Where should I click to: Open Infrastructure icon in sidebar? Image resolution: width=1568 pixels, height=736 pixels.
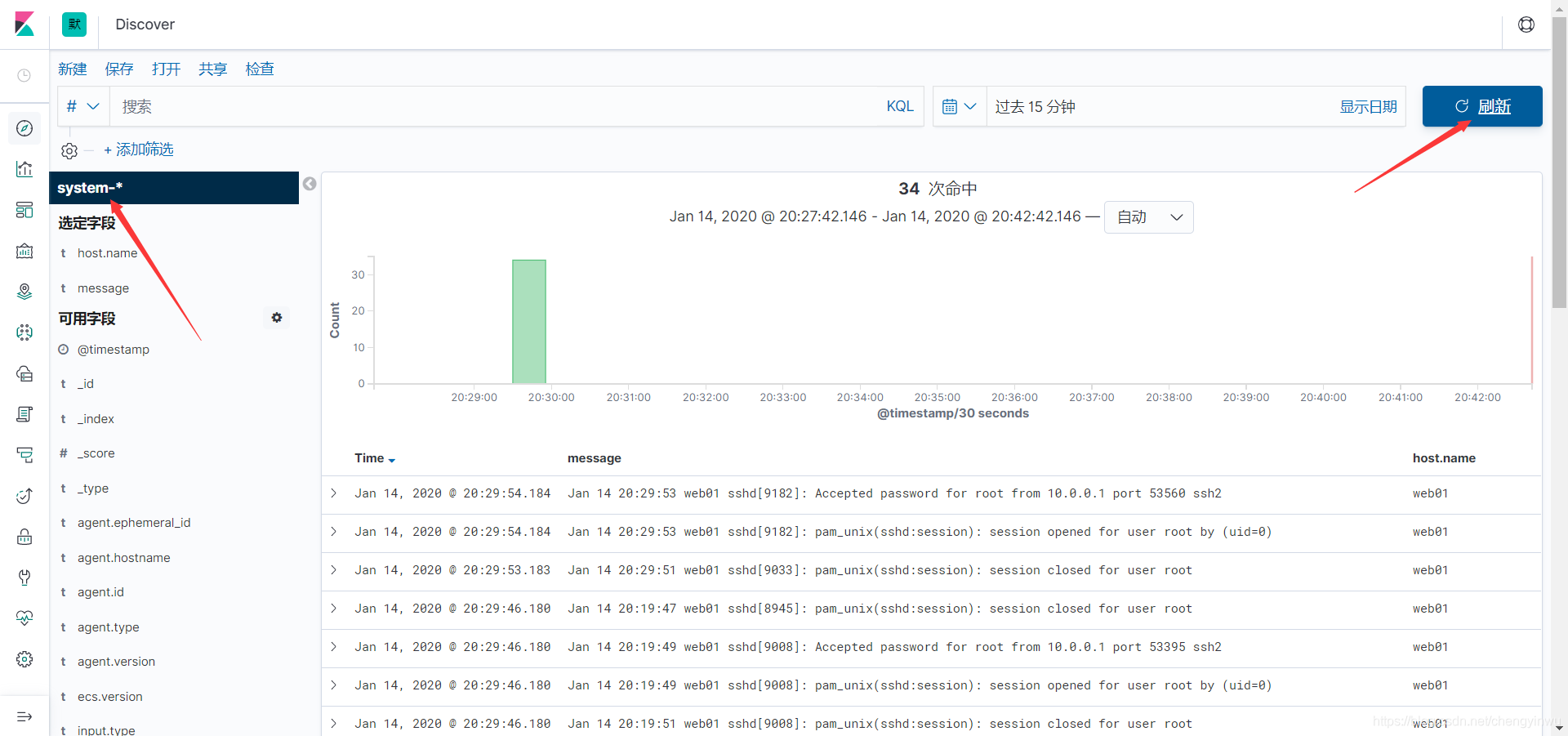[24, 373]
